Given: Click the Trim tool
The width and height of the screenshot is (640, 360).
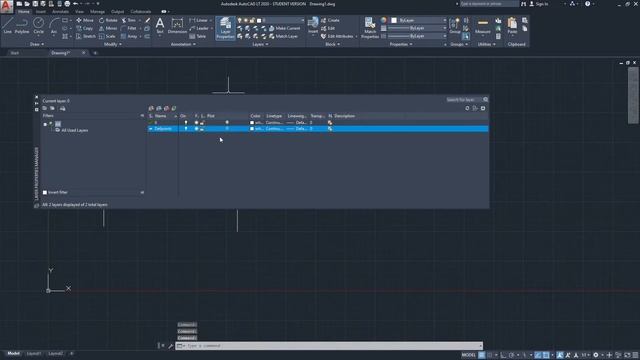Looking at the screenshot, I should coord(129,20).
